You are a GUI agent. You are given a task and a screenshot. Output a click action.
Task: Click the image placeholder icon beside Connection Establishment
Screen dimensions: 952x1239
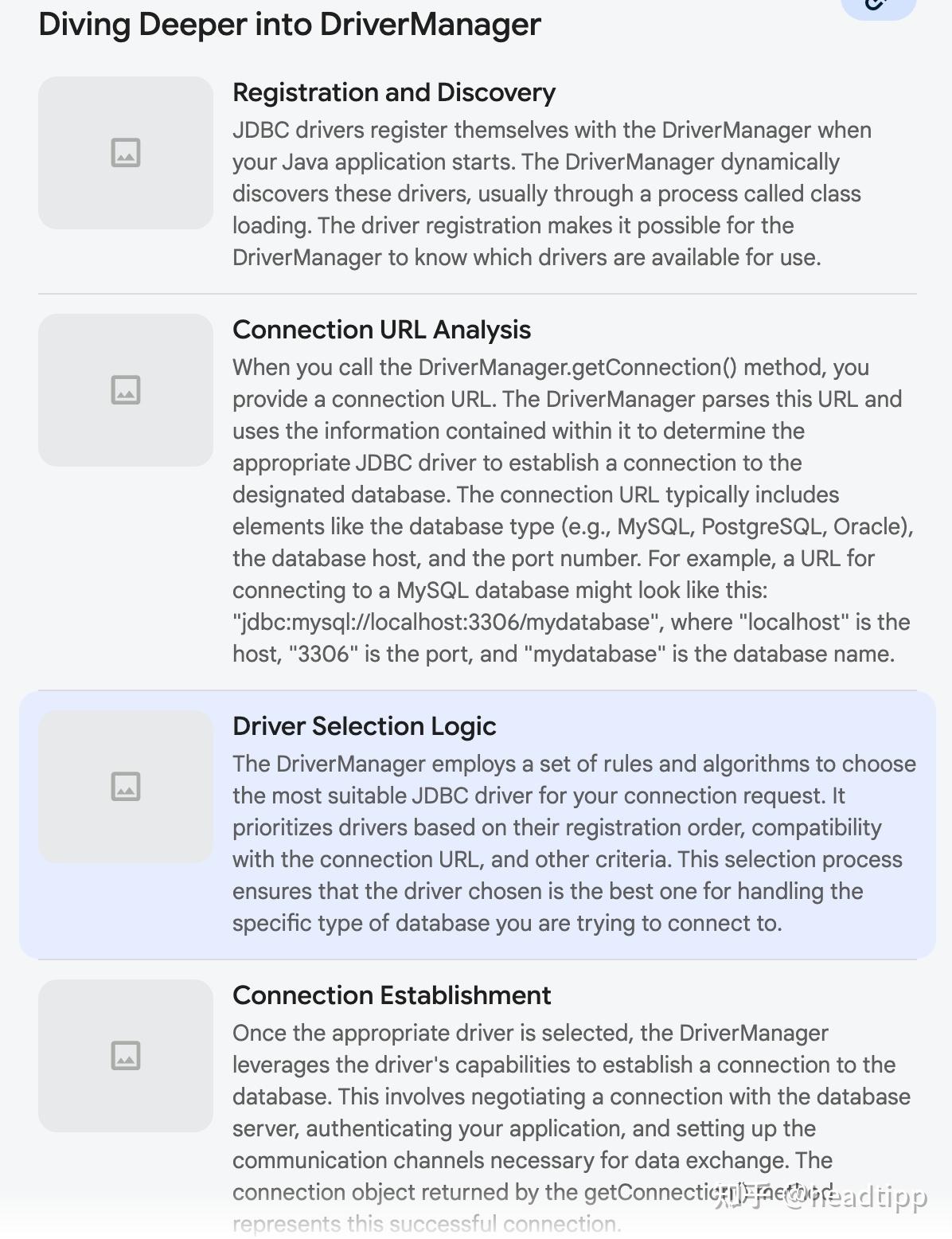pos(126,1056)
